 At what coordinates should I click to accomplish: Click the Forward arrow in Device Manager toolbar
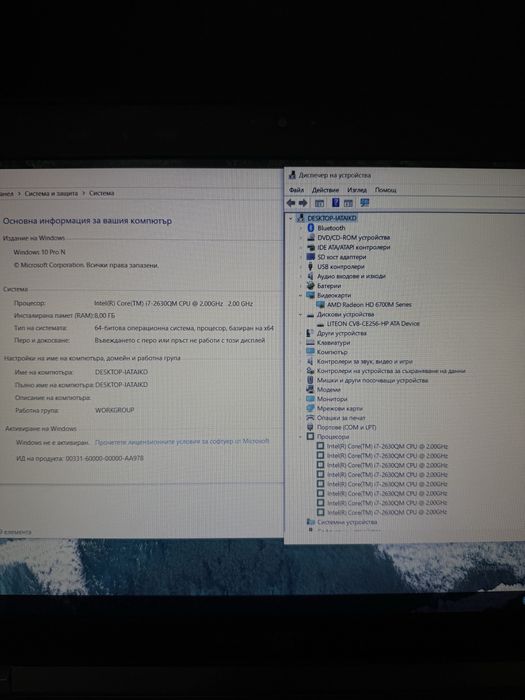[x=303, y=203]
